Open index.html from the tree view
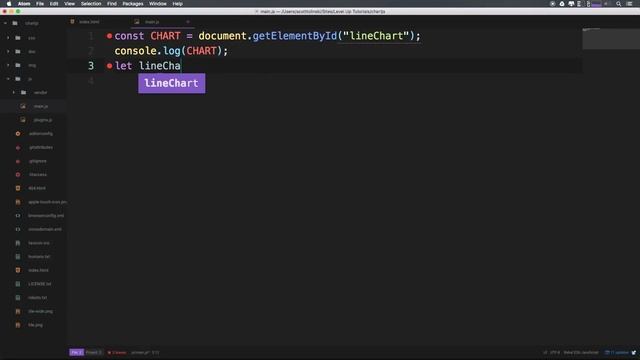 38,270
